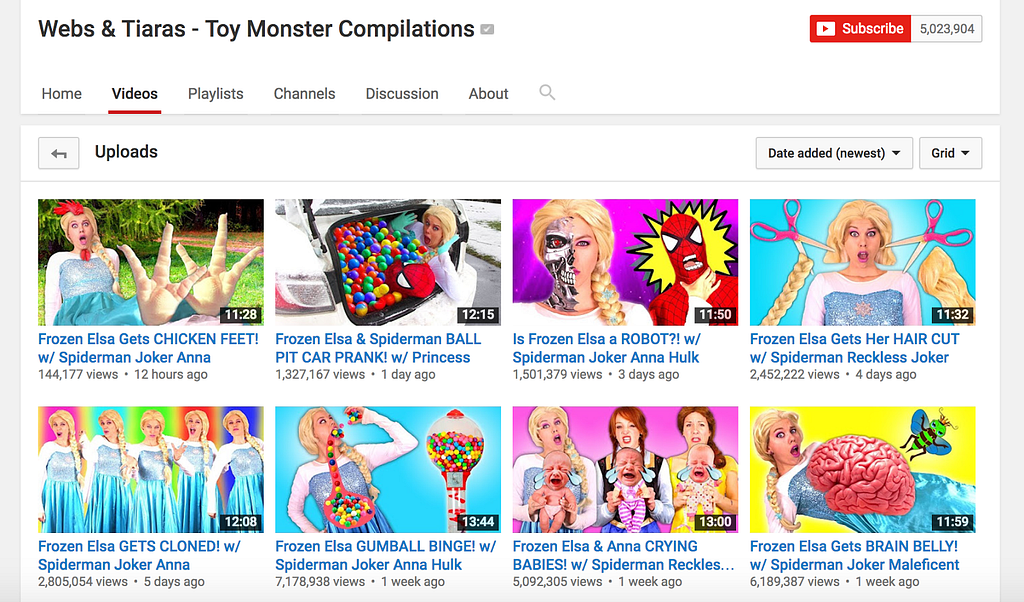Open the Date added (newest) sort dropdown
The width and height of the screenshot is (1024, 602).
coord(834,153)
